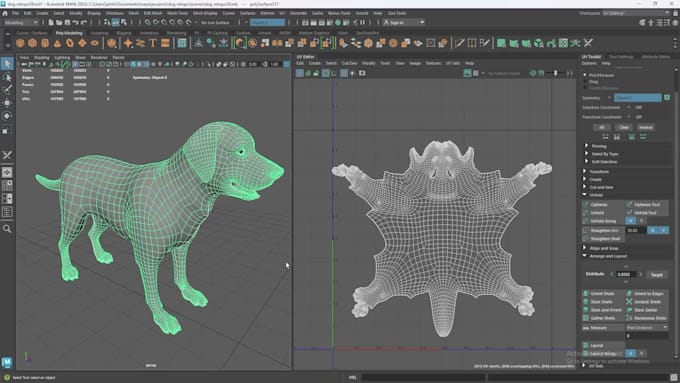Toggle the U button beside Layout Along
Image resolution: width=680 pixels, height=383 pixels.
click(631, 354)
